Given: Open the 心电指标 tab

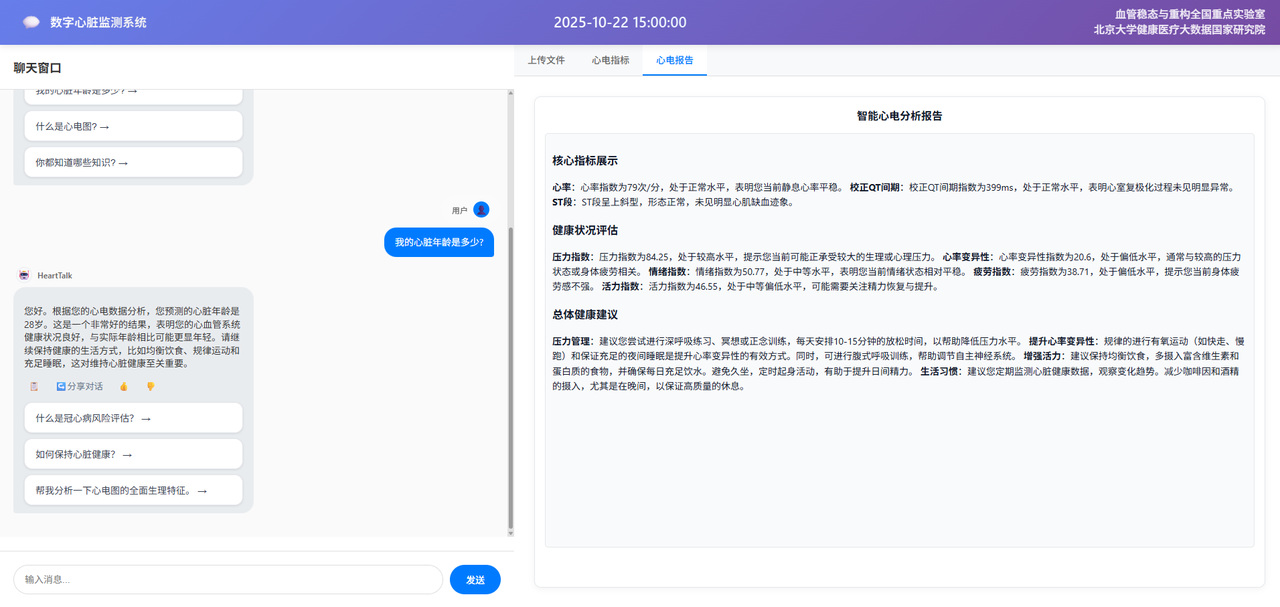Looking at the screenshot, I should [x=610, y=60].
